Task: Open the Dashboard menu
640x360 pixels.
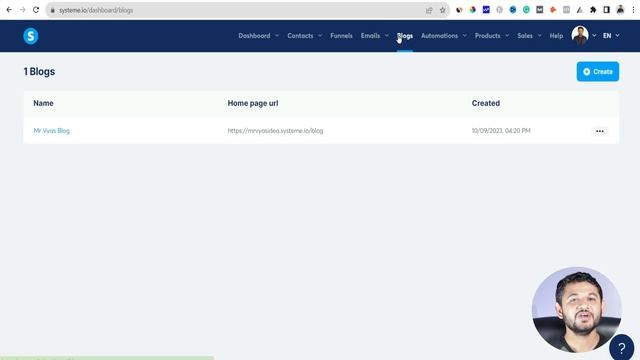Action: [254, 36]
